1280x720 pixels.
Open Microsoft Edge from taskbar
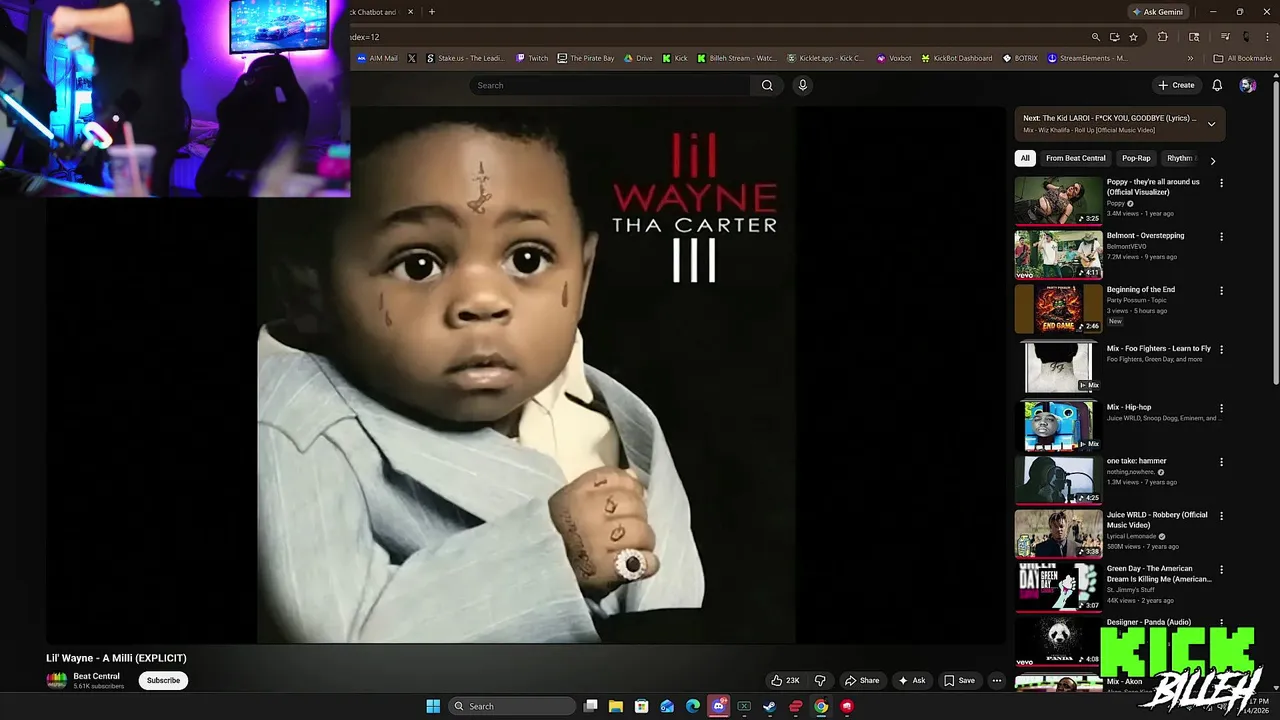point(692,706)
